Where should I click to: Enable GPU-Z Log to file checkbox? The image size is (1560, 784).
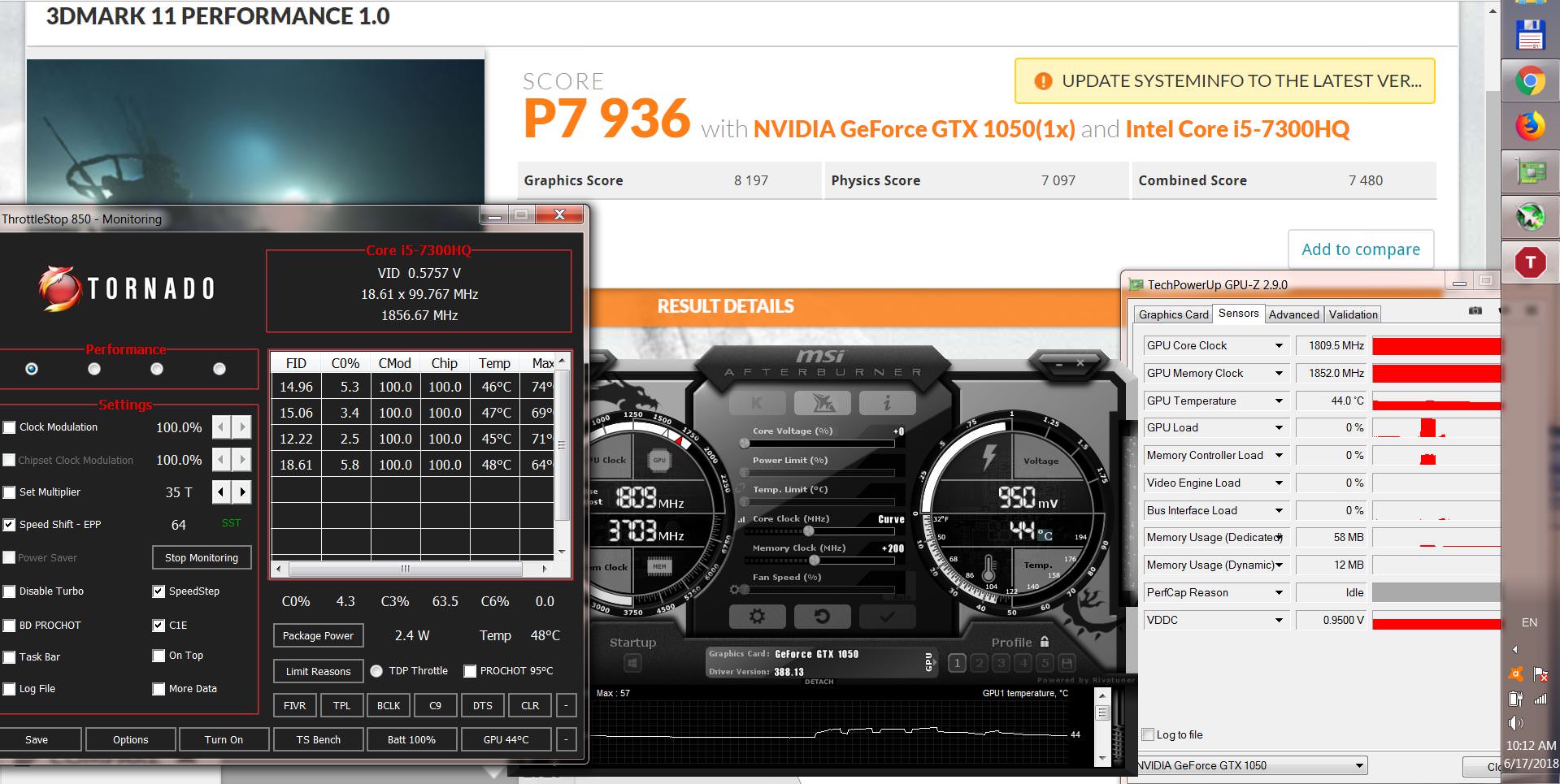[1148, 734]
